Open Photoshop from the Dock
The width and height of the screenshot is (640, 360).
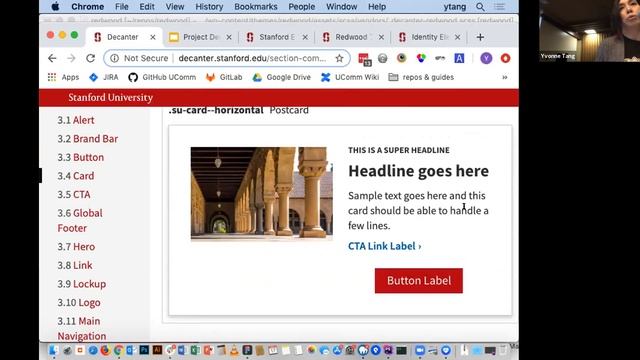click(x=144, y=350)
